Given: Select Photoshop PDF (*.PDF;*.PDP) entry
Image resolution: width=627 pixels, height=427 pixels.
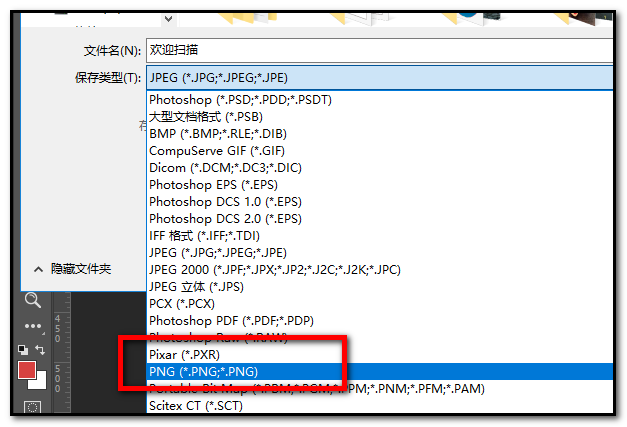Looking at the screenshot, I should [x=379, y=321].
